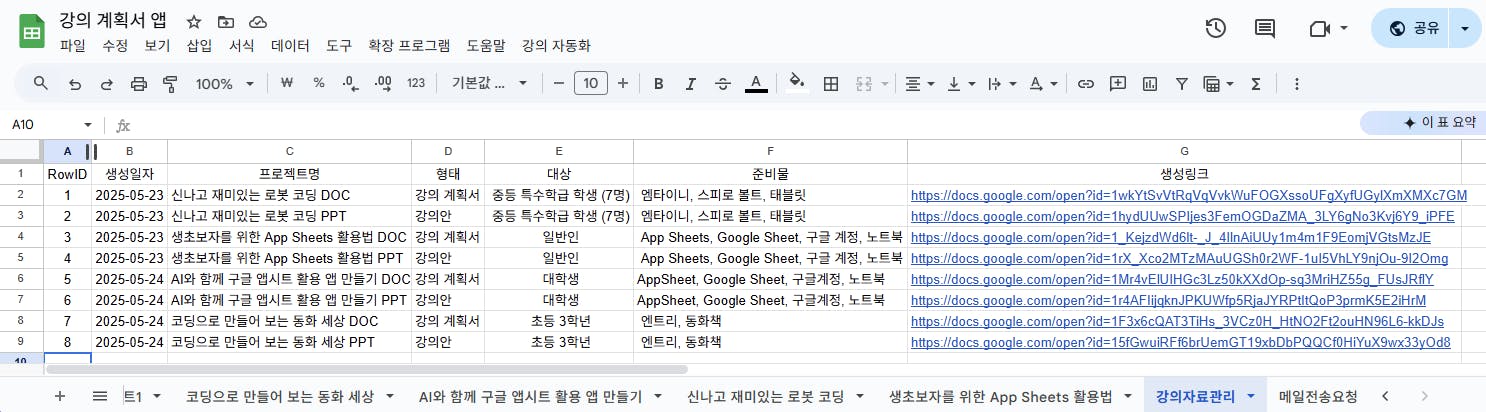
Task: Click the move to folder icon
Action: [x=226, y=21]
